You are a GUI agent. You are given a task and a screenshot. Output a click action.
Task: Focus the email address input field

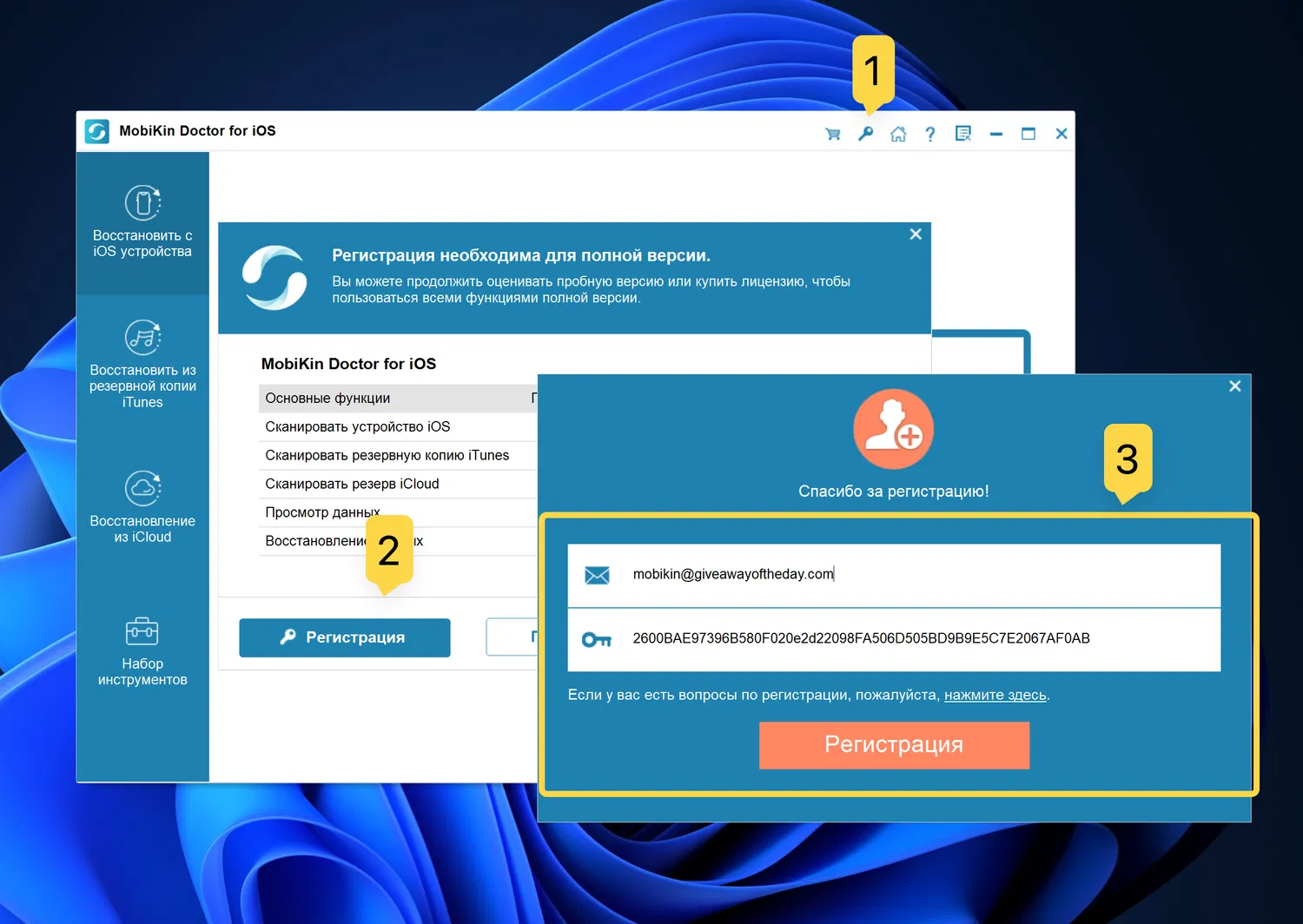tap(894, 575)
